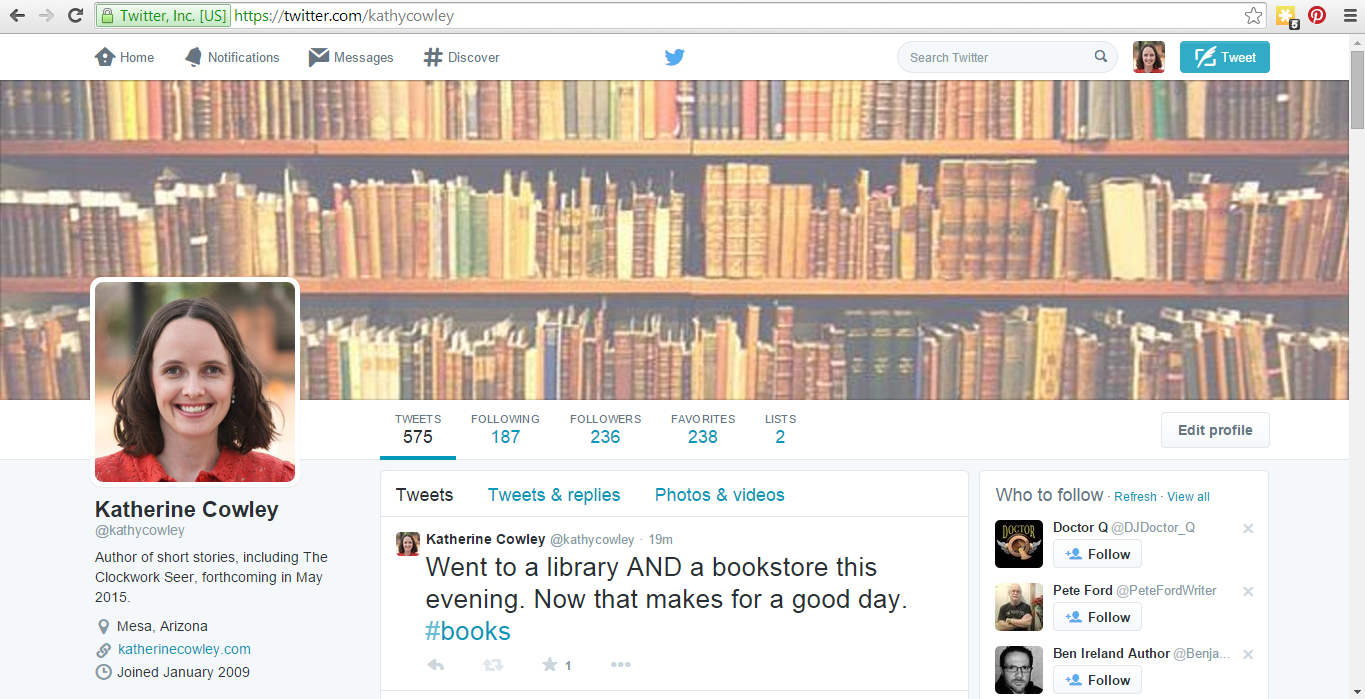This screenshot has height=699, width=1365.
Task: Click Katherine Cowley name in tweet
Action: [x=486, y=539]
